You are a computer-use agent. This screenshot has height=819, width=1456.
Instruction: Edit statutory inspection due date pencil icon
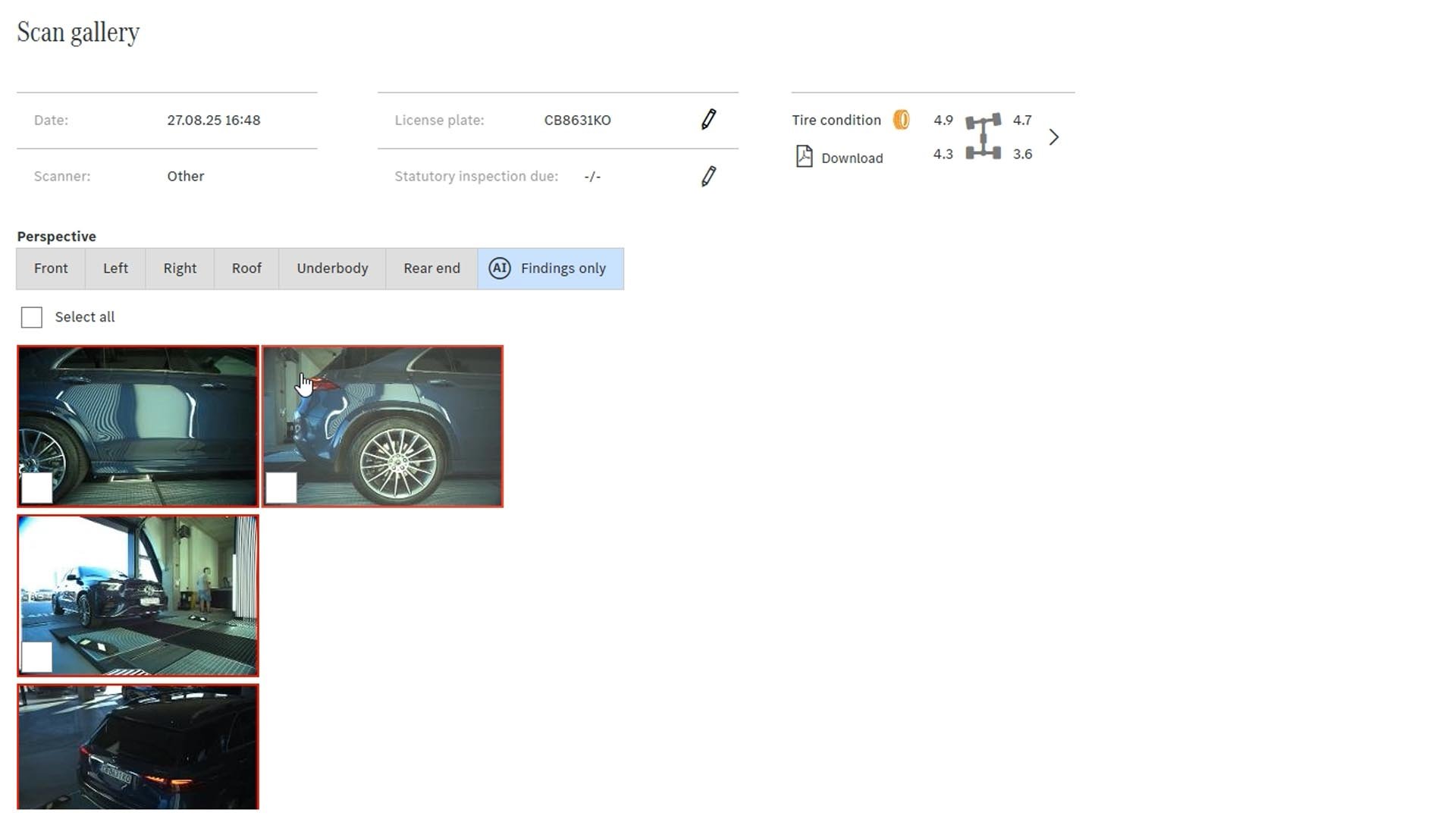[x=708, y=176]
